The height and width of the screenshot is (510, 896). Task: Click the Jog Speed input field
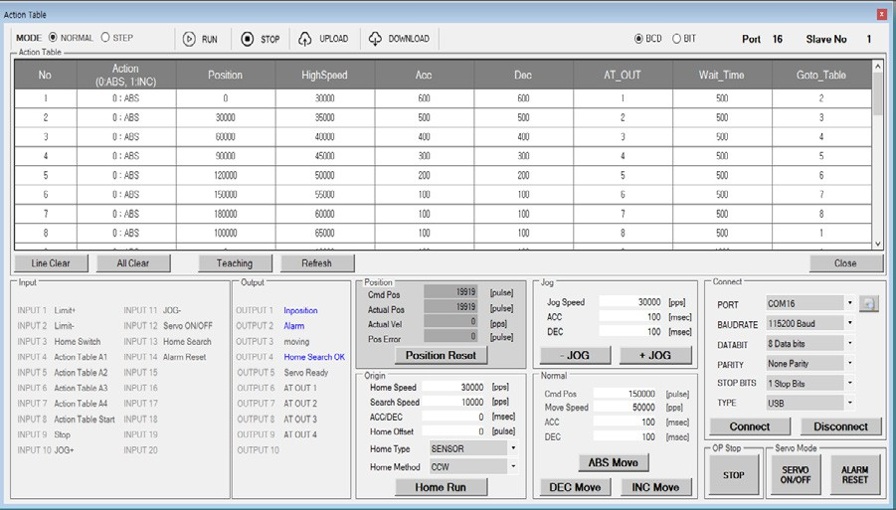pyautogui.click(x=631, y=302)
